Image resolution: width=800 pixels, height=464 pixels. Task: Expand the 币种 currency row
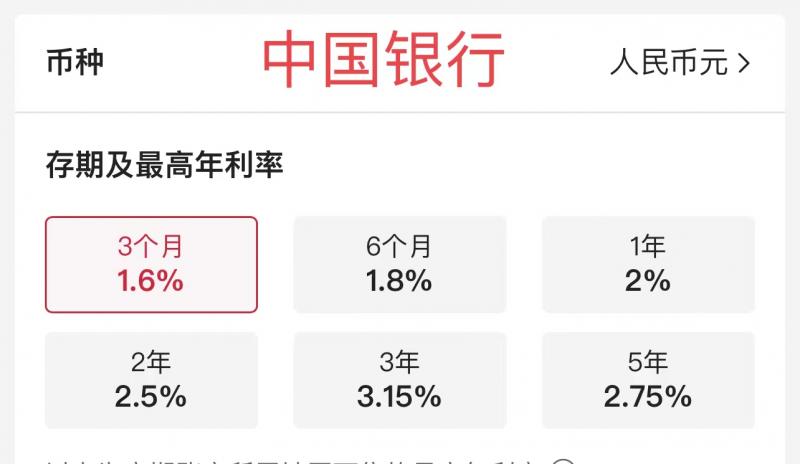click(x=399, y=63)
